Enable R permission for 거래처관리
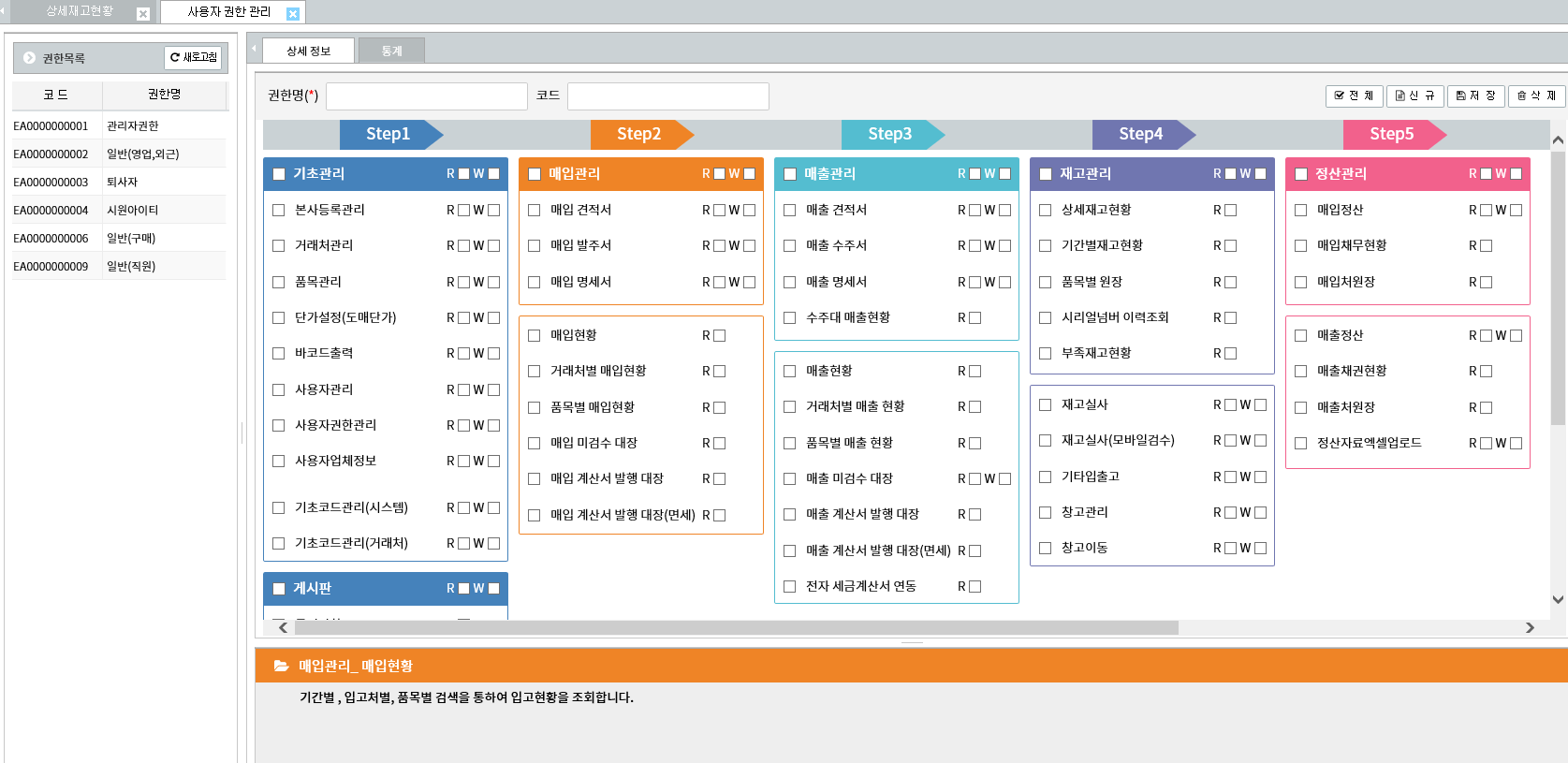The height and width of the screenshot is (763, 1568). tap(463, 246)
